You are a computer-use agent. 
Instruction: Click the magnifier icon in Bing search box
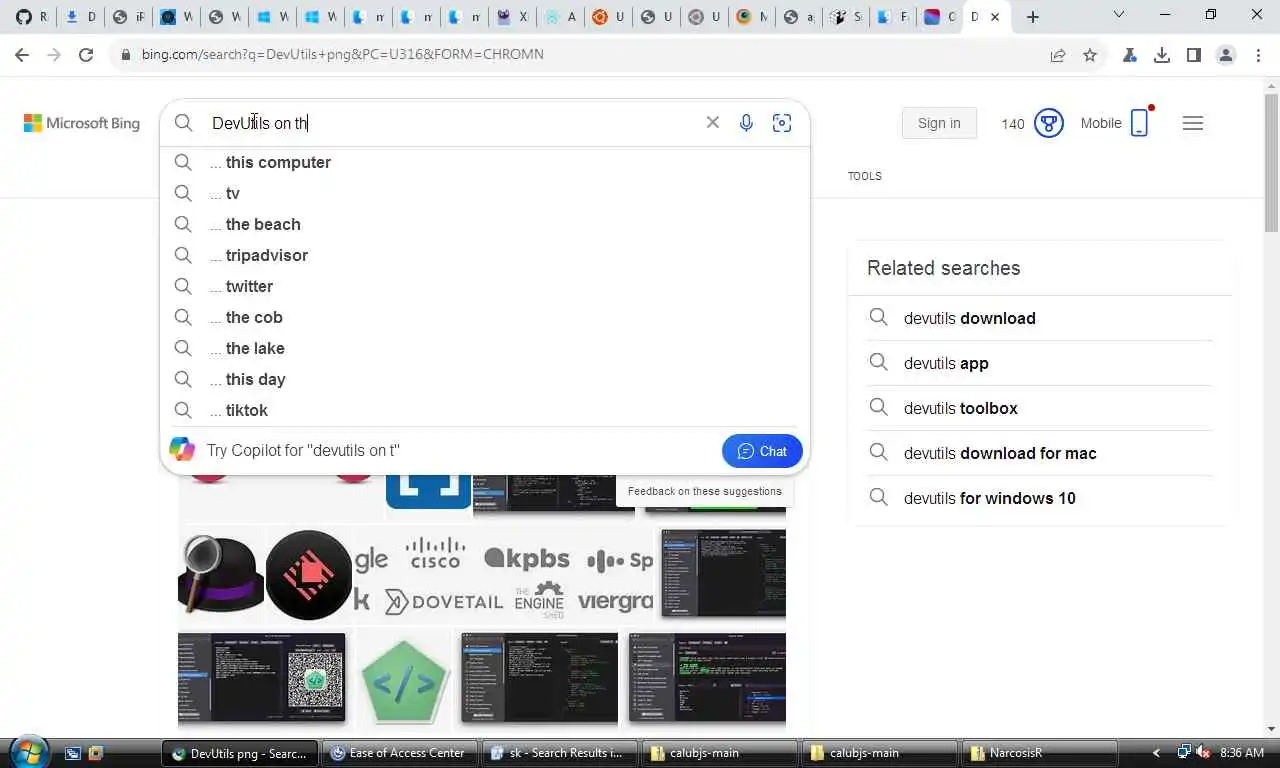(183, 123)
